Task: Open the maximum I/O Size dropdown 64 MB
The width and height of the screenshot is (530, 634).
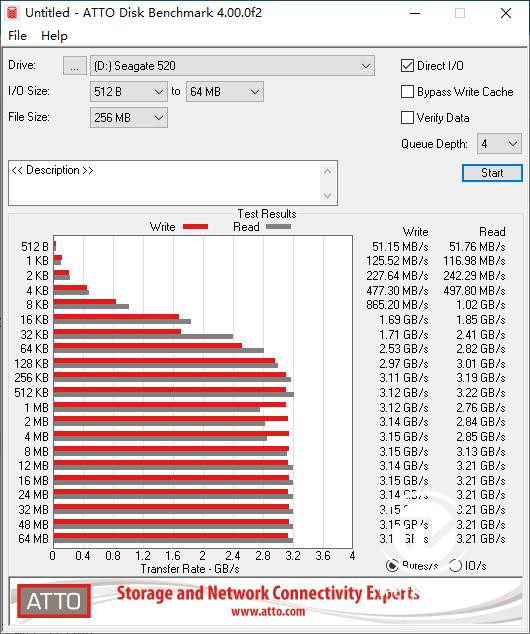Action: (224, 92)
